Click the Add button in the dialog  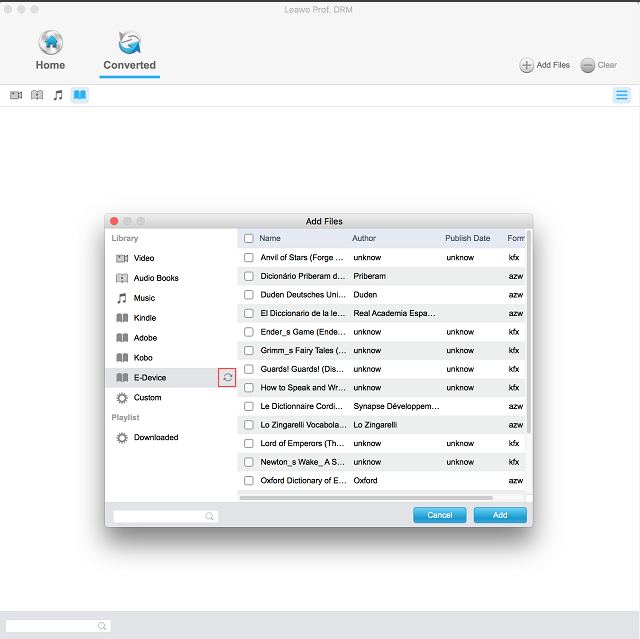click(500, 515)
